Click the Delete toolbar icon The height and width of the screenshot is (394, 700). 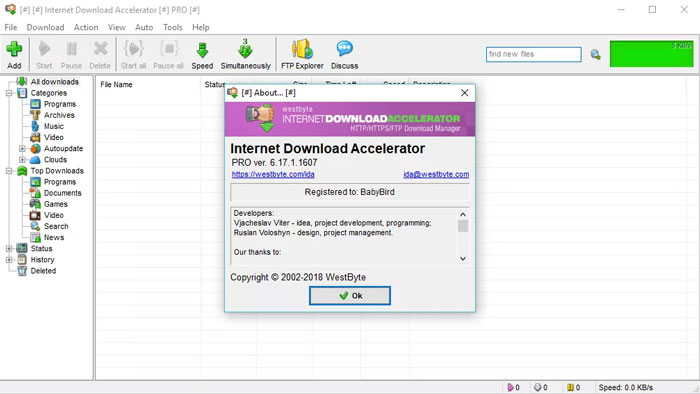(100, 54)
